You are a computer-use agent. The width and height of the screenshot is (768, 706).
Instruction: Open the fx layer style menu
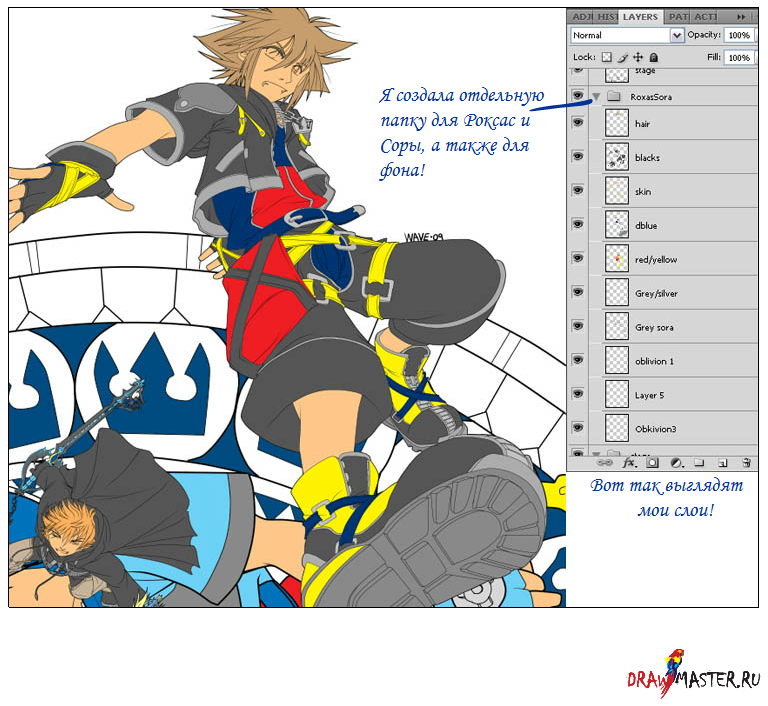[x=629, y=463]
